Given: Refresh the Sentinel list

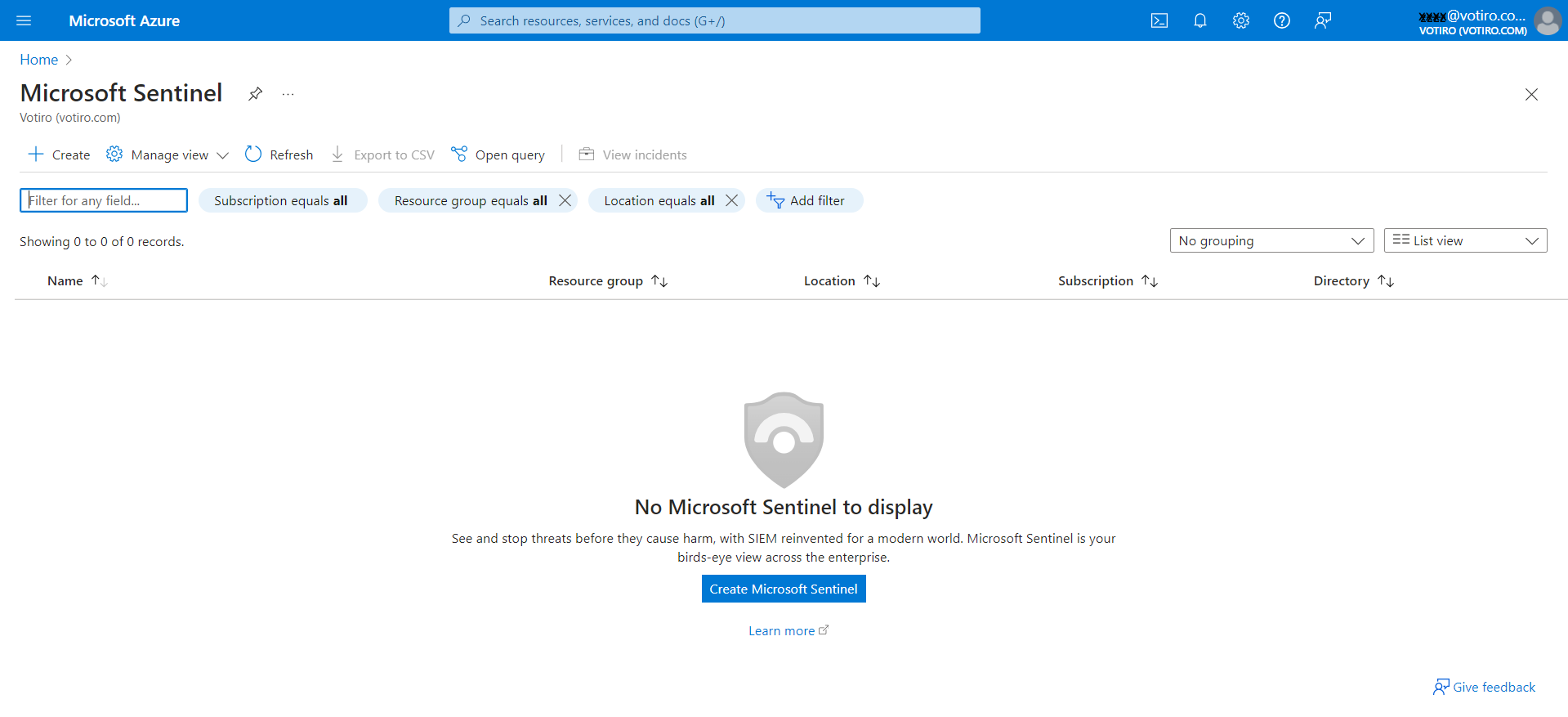Looking at the screenshot, I should point(279,155).
